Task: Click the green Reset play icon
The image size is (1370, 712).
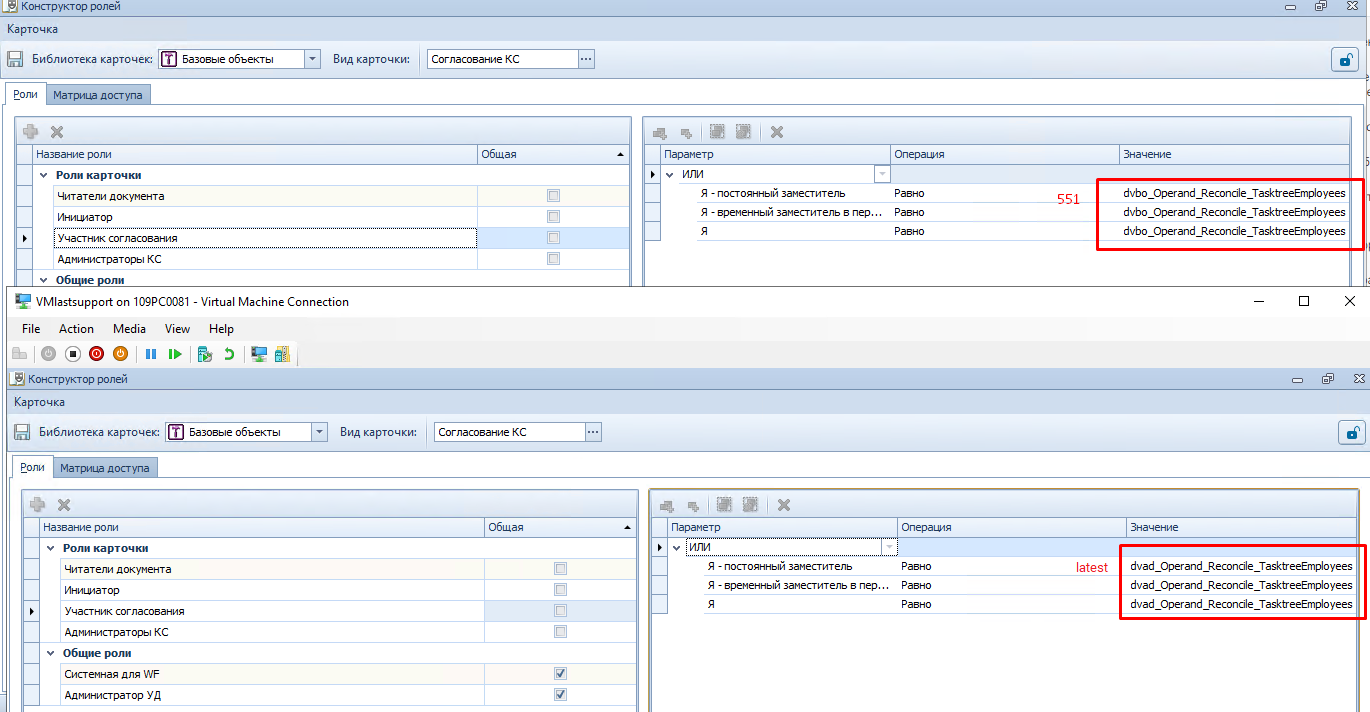Action: point(175,354)
